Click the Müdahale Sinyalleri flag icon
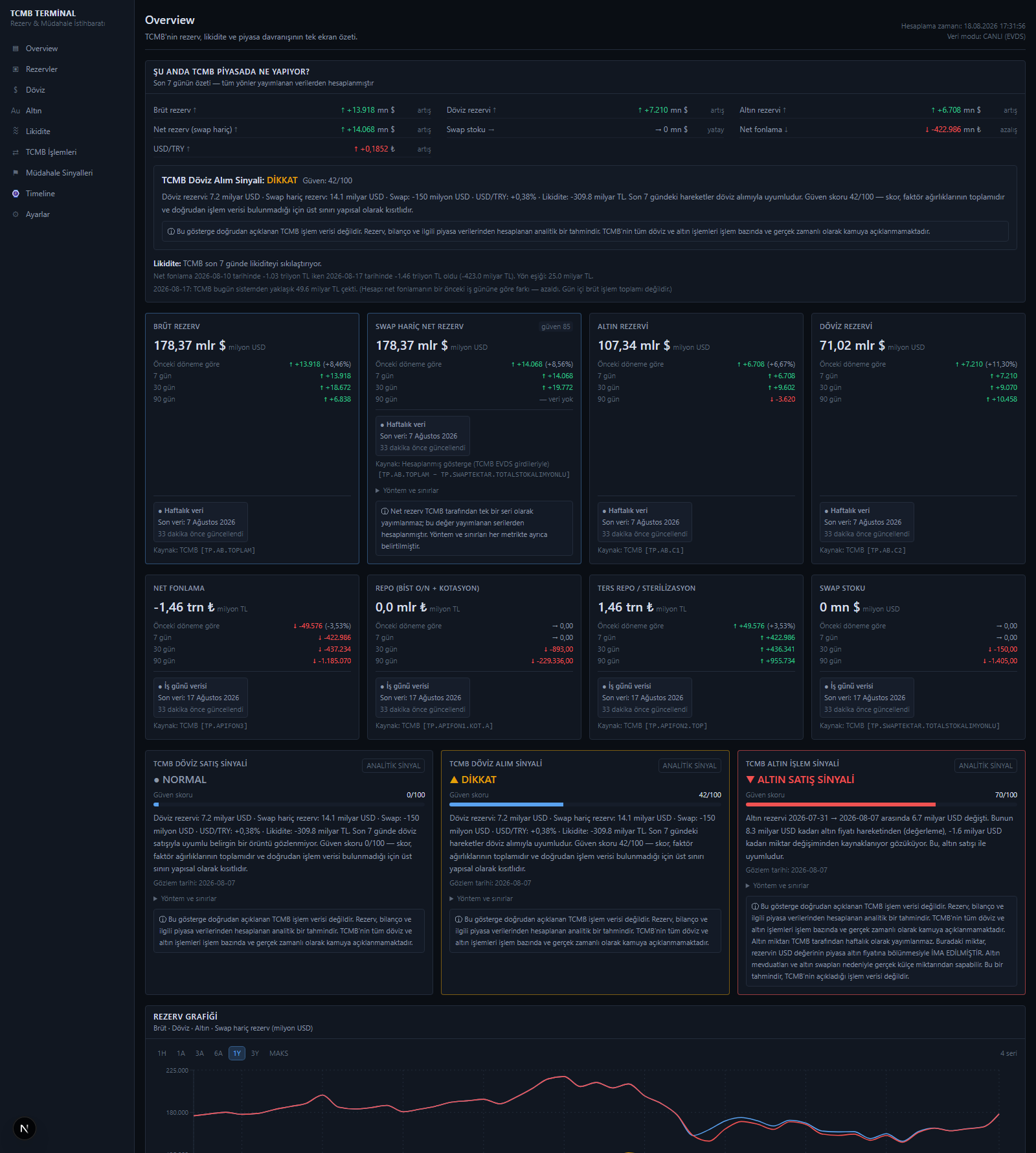 (x=16, y=173)
